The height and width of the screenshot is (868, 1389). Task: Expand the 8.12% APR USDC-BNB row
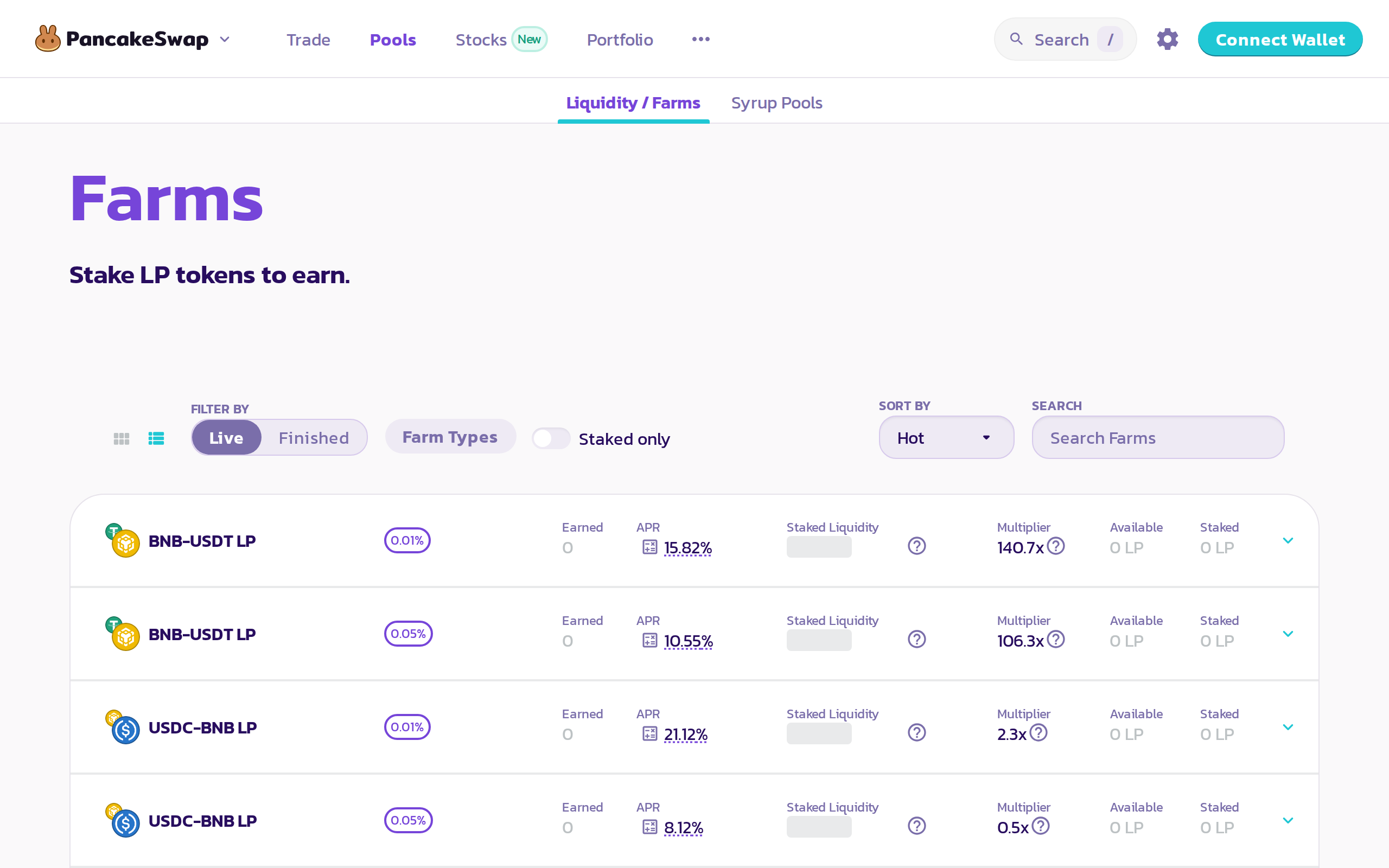click(x=1288, y=820)
